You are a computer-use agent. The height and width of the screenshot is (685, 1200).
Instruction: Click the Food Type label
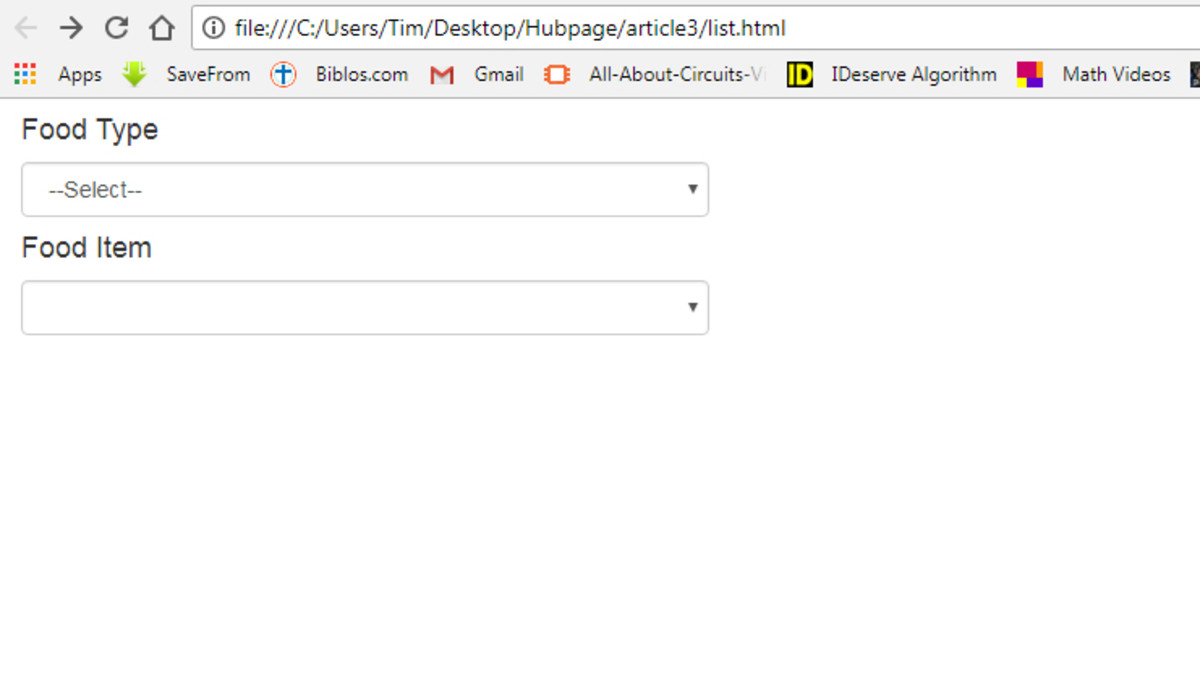coord(89,129)
